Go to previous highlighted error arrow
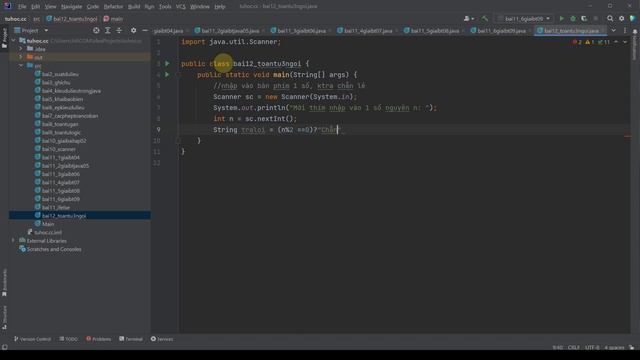 616,42
